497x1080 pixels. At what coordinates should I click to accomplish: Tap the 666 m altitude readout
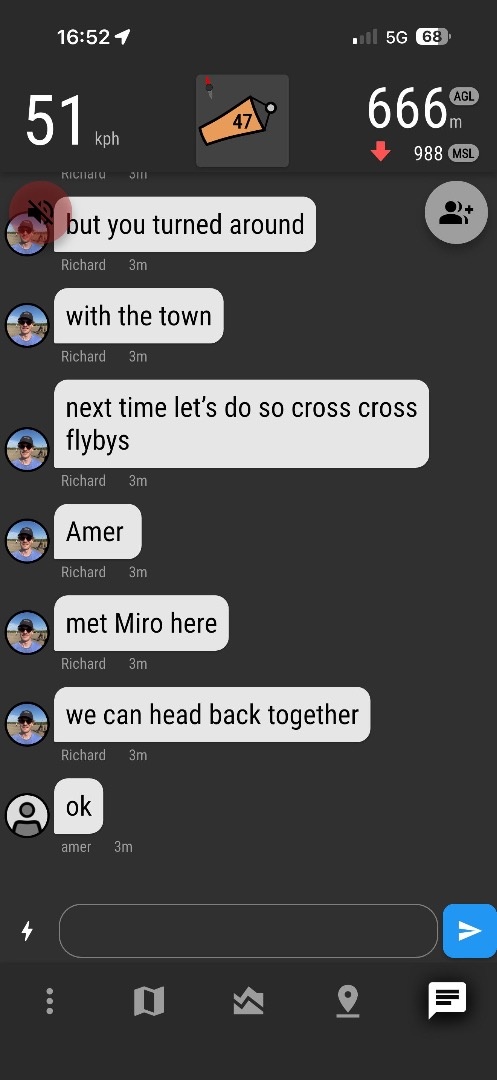pyautogui.click(x=414, y=110)
